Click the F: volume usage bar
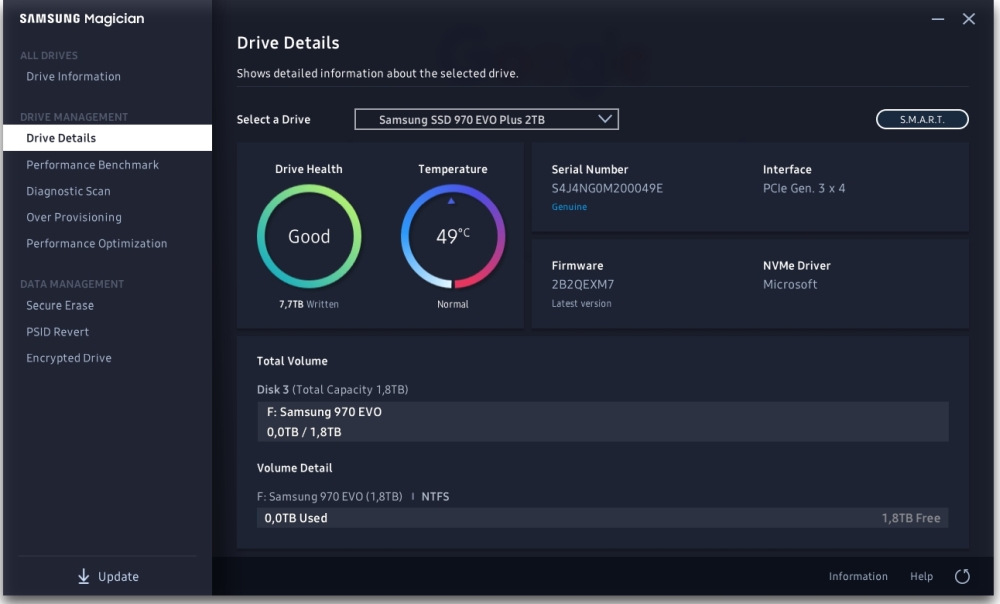The width and height of the screenshot is (1000, 604). point(602,518)
